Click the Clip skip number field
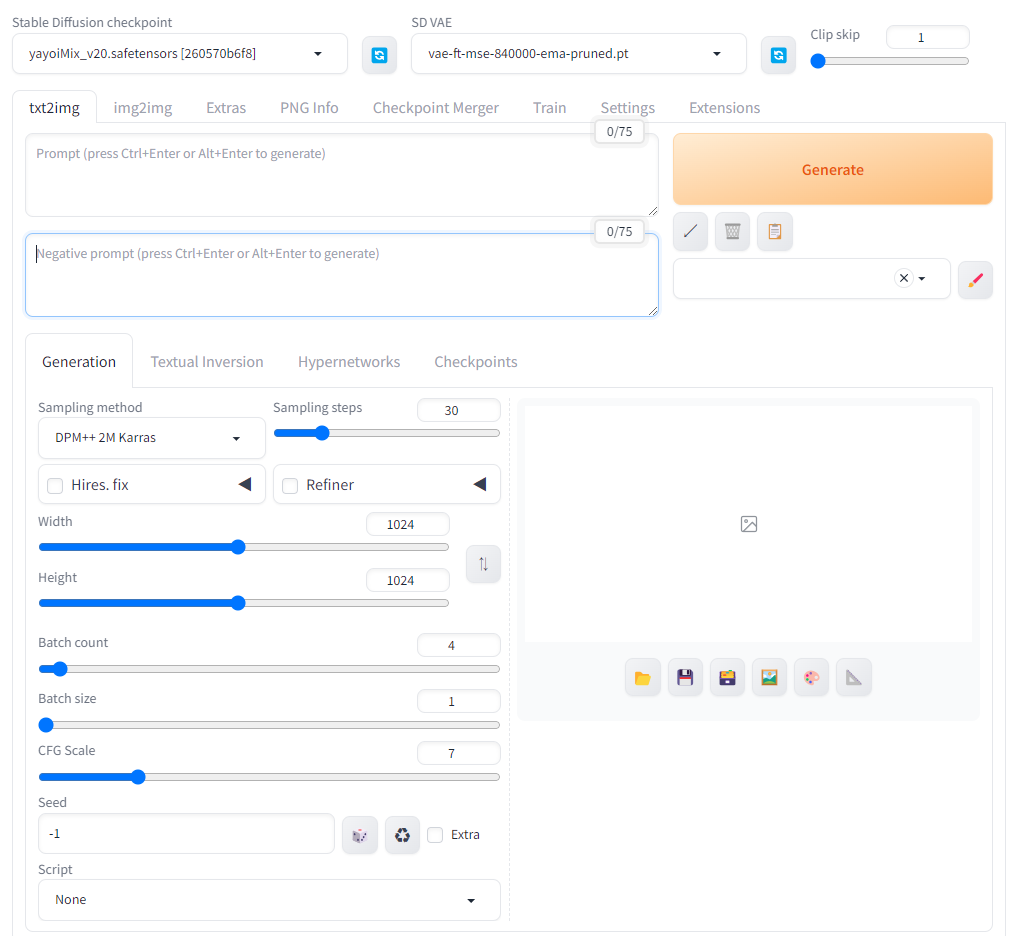This screenshot has height=936, width=1016. 927,38
